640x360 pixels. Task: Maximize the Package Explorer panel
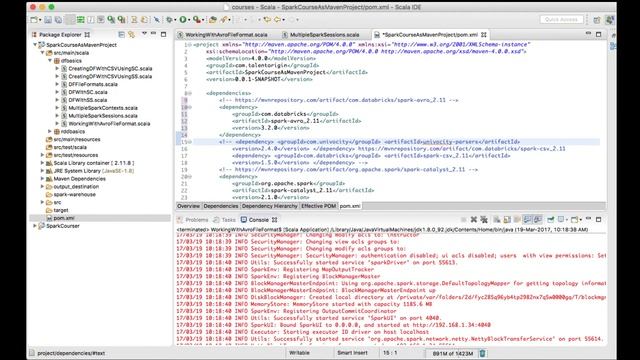tap(163, 34)
